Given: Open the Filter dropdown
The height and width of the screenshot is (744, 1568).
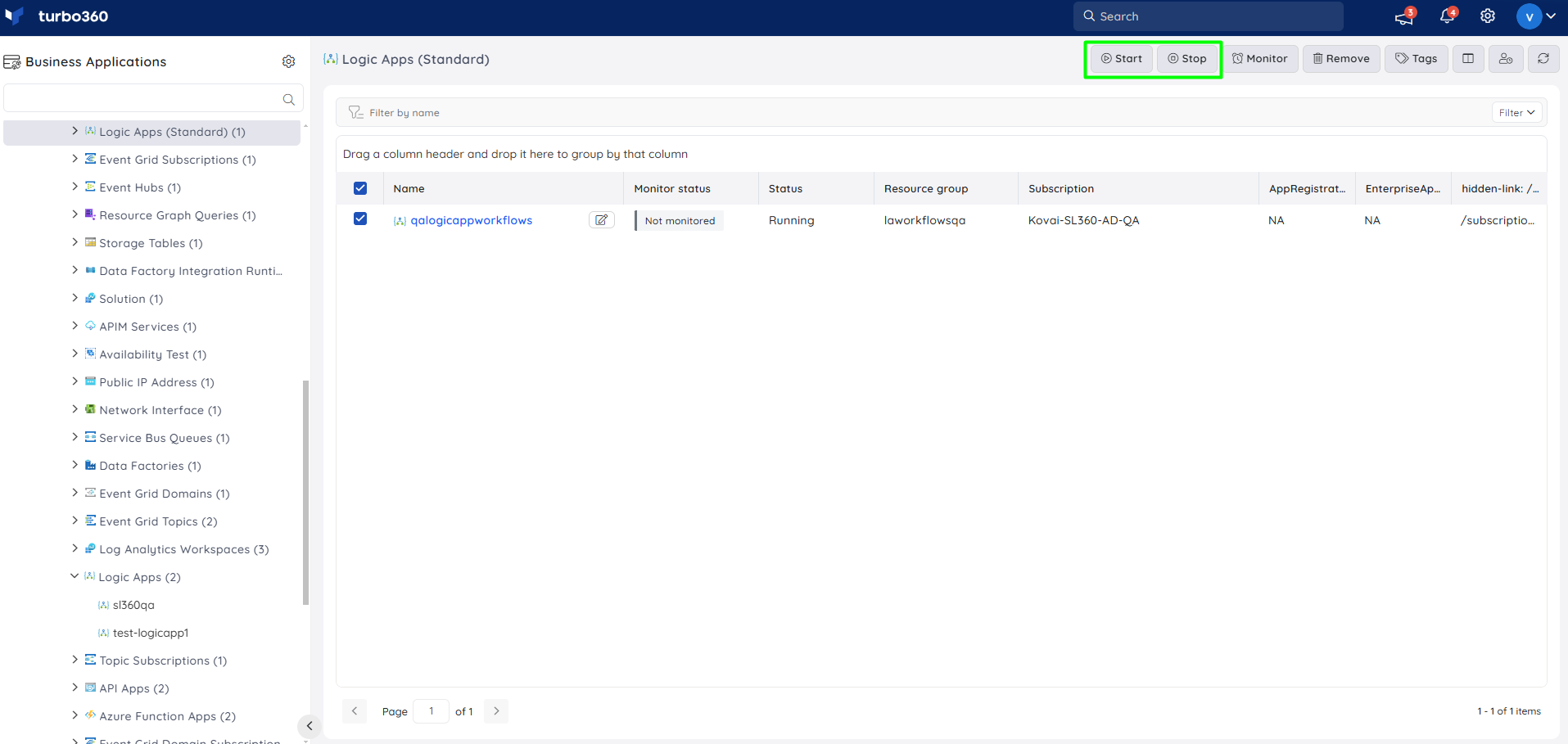Looking at the screenshot, I should pyautogui.click(x=1517, y=113).
